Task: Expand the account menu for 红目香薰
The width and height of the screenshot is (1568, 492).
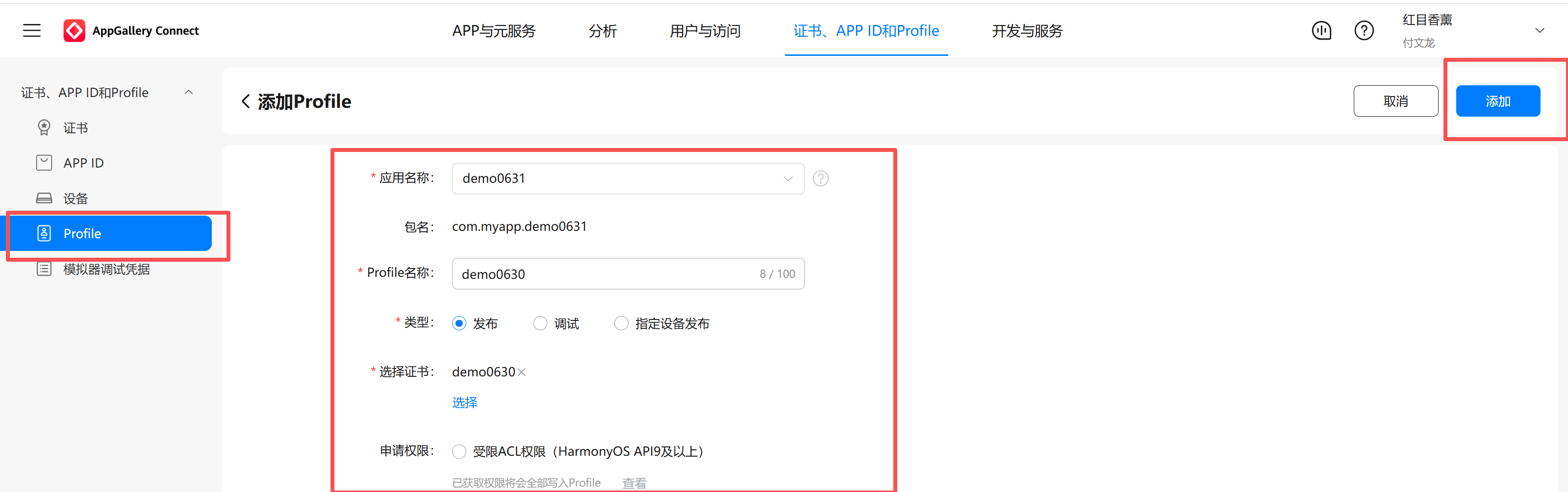Action: 1540,30
